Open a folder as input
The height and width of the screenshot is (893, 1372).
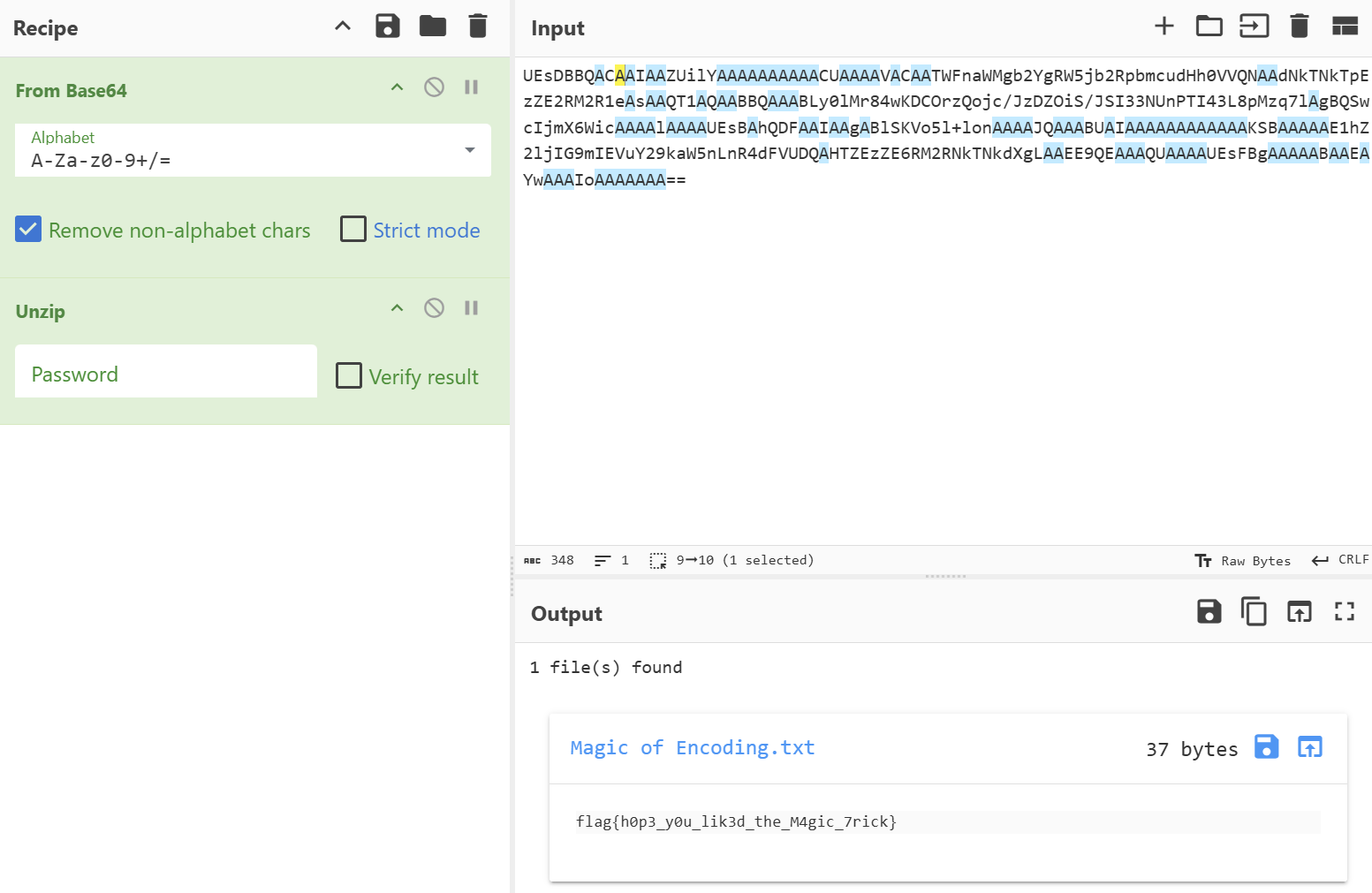1209,26
